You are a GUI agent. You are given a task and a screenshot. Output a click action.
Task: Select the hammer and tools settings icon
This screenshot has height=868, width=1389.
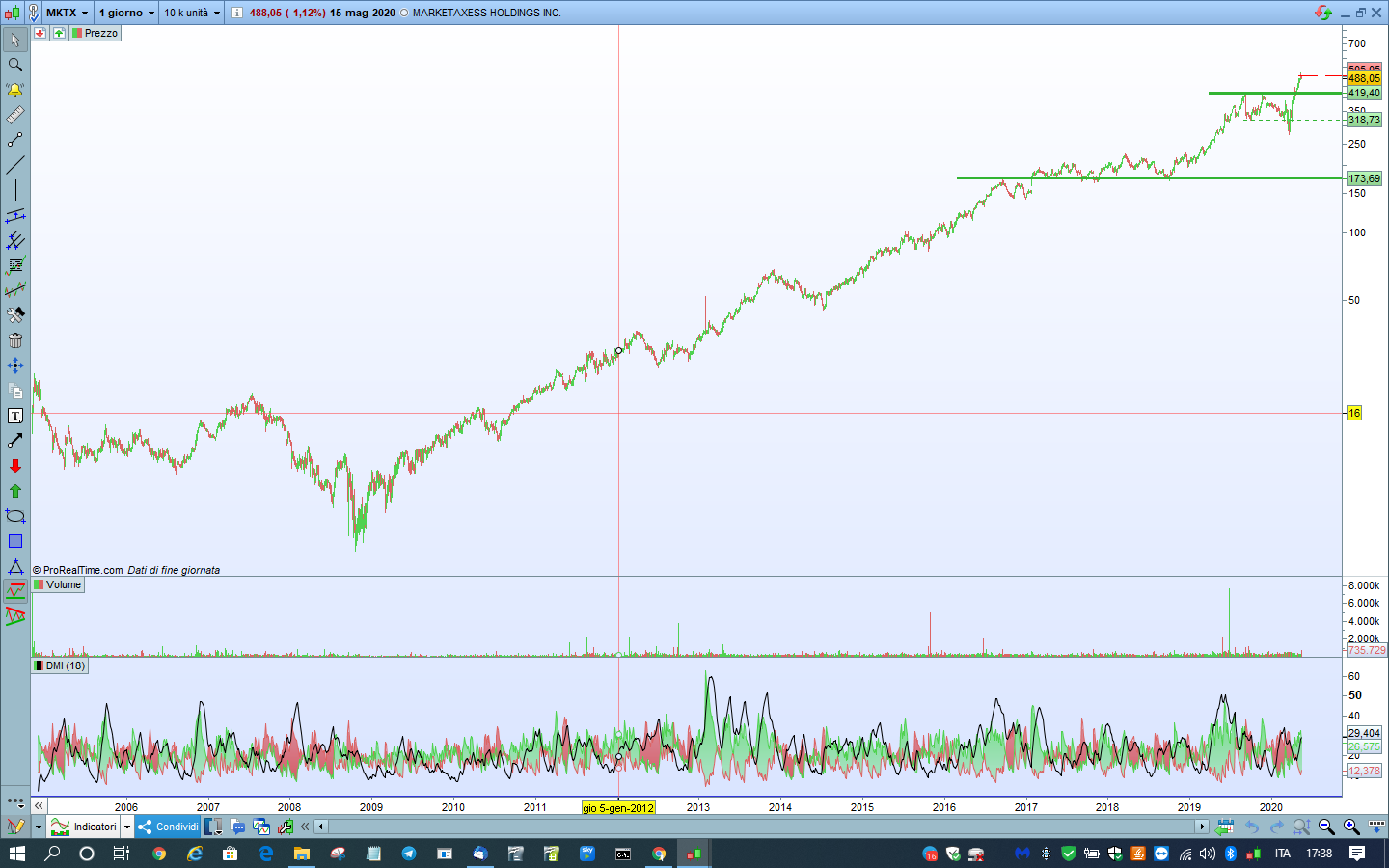tap(15, 315)
